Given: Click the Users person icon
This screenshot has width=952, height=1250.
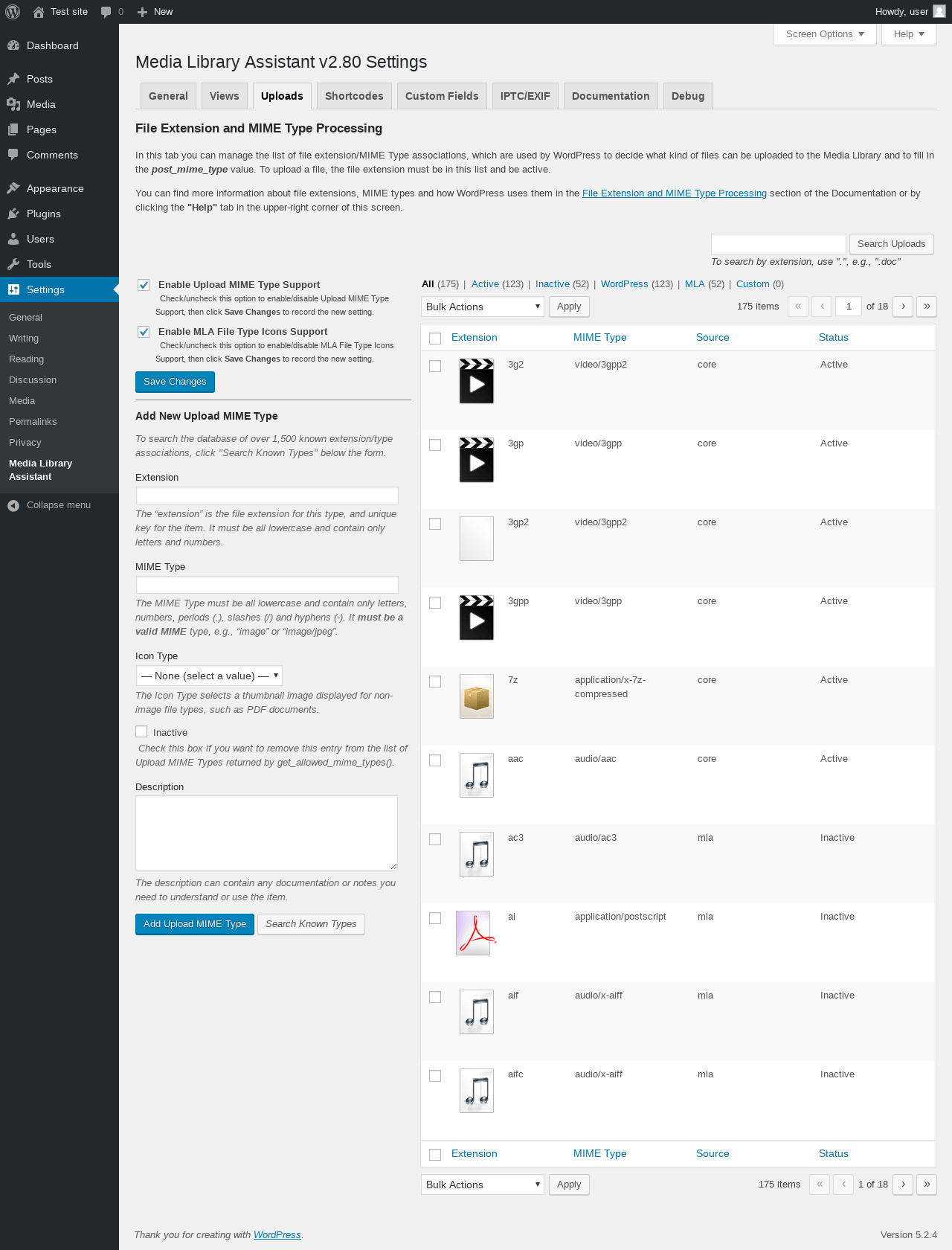Looking at the screenshot, I should point(13,239).
